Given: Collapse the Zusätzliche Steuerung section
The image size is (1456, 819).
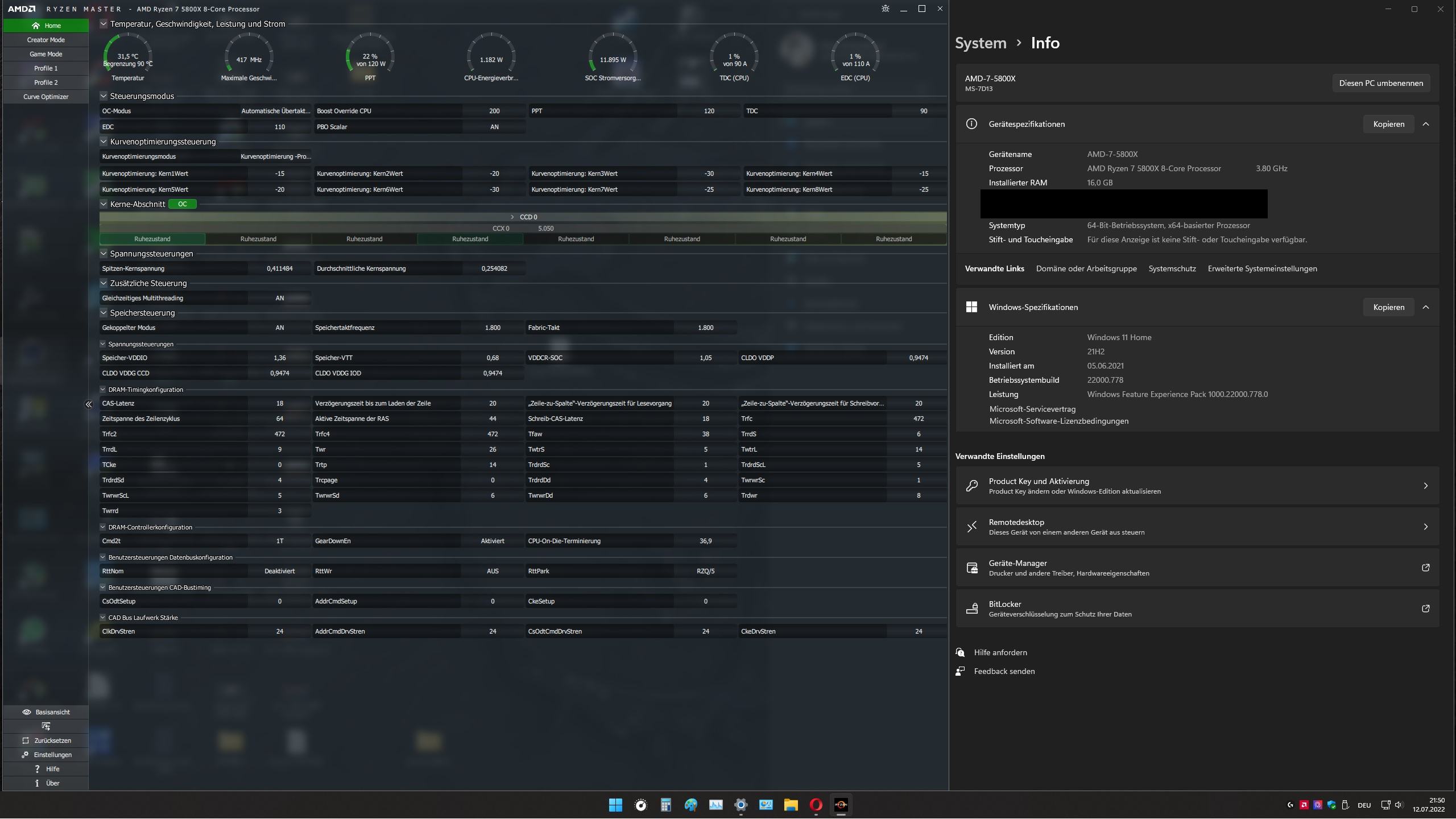Looking at the screenshot, I should [x=104, y=283].
